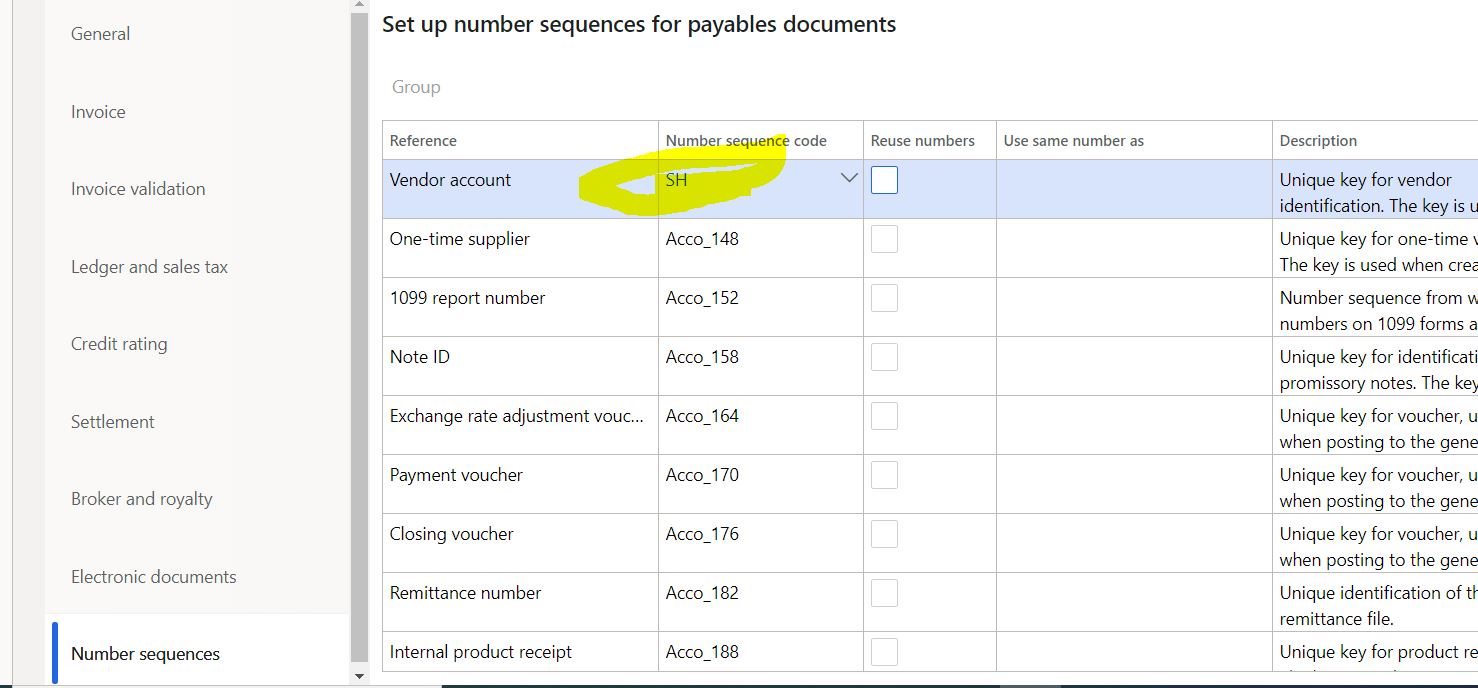Click the Group button above the grid

point(415,87)
